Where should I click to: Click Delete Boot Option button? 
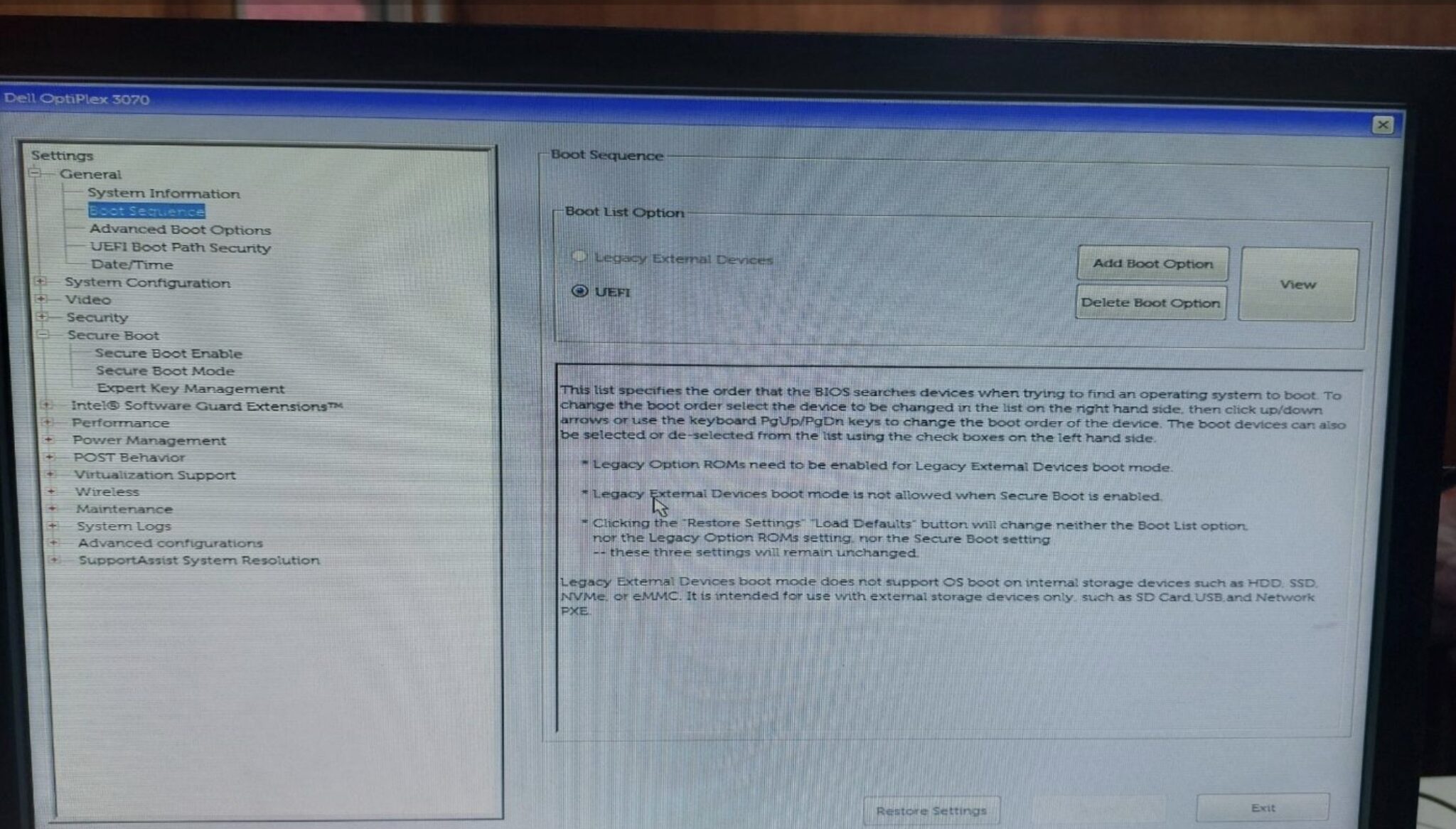tap(1150, 302)
